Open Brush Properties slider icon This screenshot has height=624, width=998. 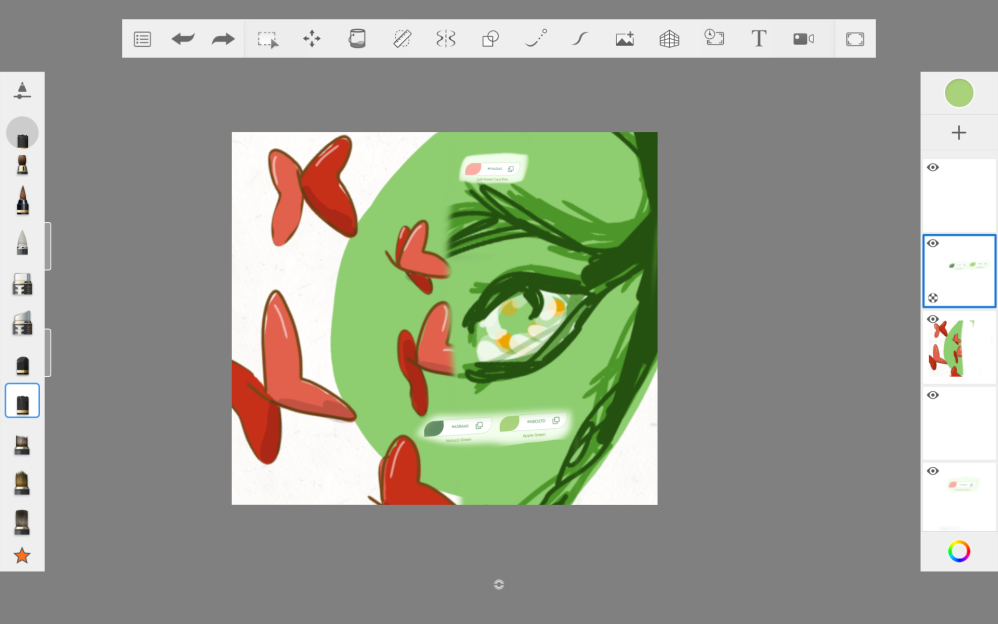click(22, 90)
